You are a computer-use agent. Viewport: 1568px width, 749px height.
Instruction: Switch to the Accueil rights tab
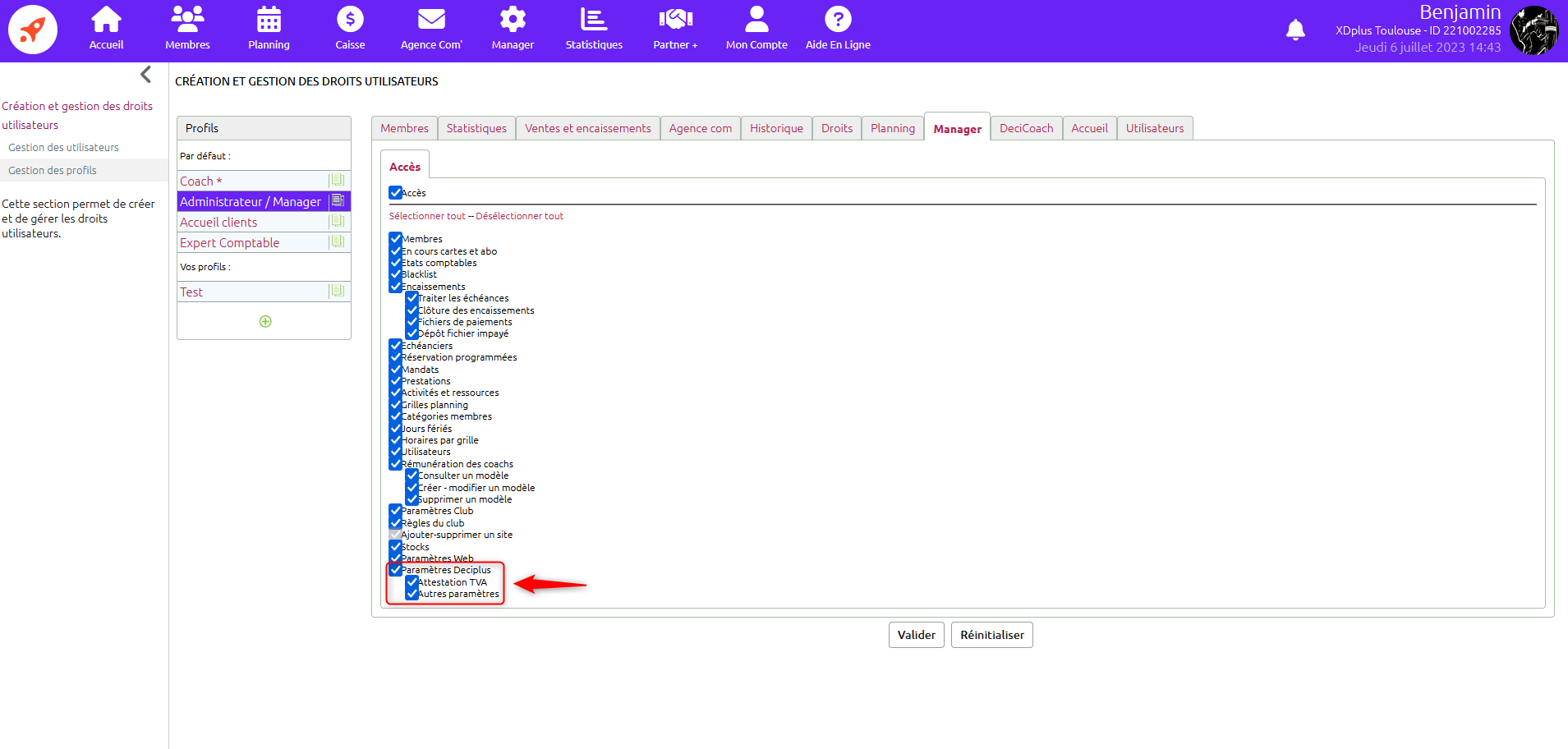[1089, 128]
